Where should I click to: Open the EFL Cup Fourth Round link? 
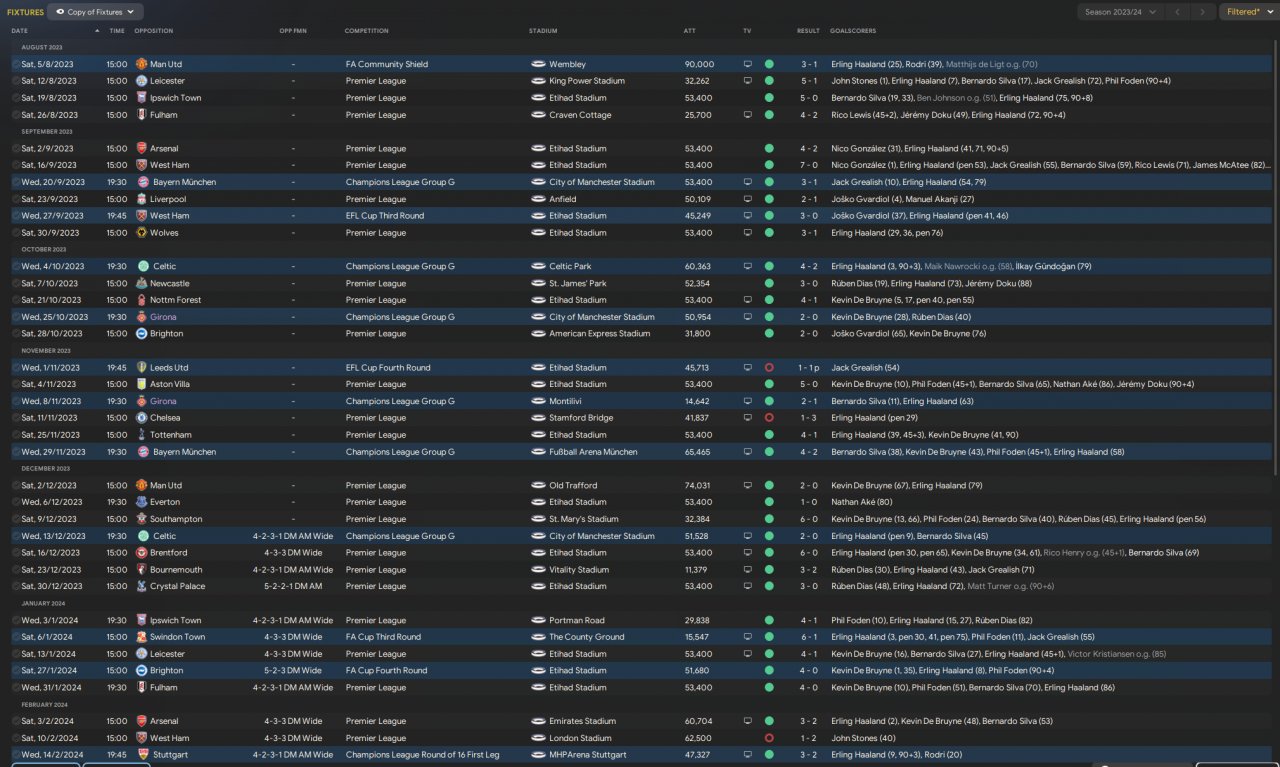pos(388,368)
